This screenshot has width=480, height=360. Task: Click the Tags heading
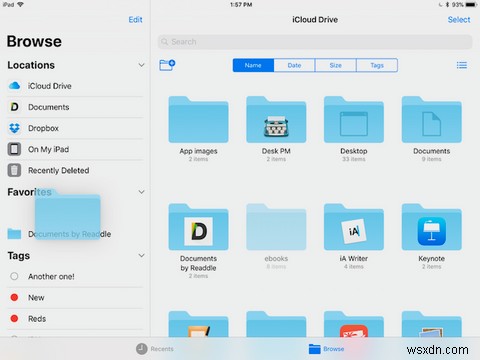(x=19, y=256)
